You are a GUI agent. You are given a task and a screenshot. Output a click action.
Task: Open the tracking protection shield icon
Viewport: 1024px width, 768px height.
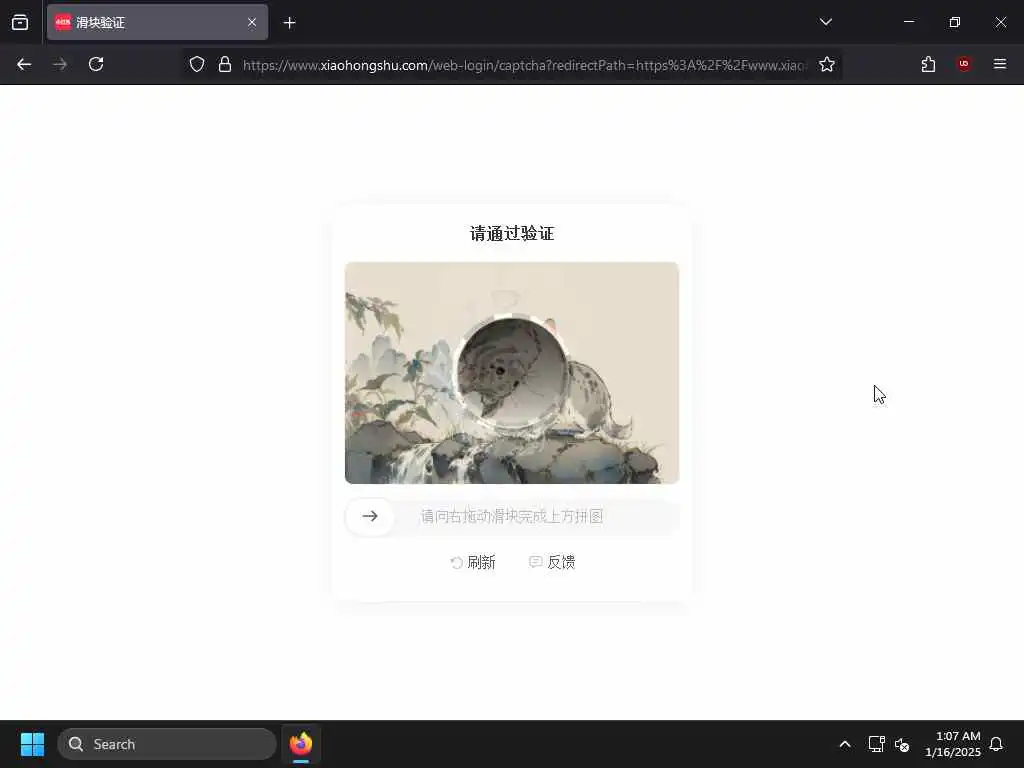pos(197,64)
